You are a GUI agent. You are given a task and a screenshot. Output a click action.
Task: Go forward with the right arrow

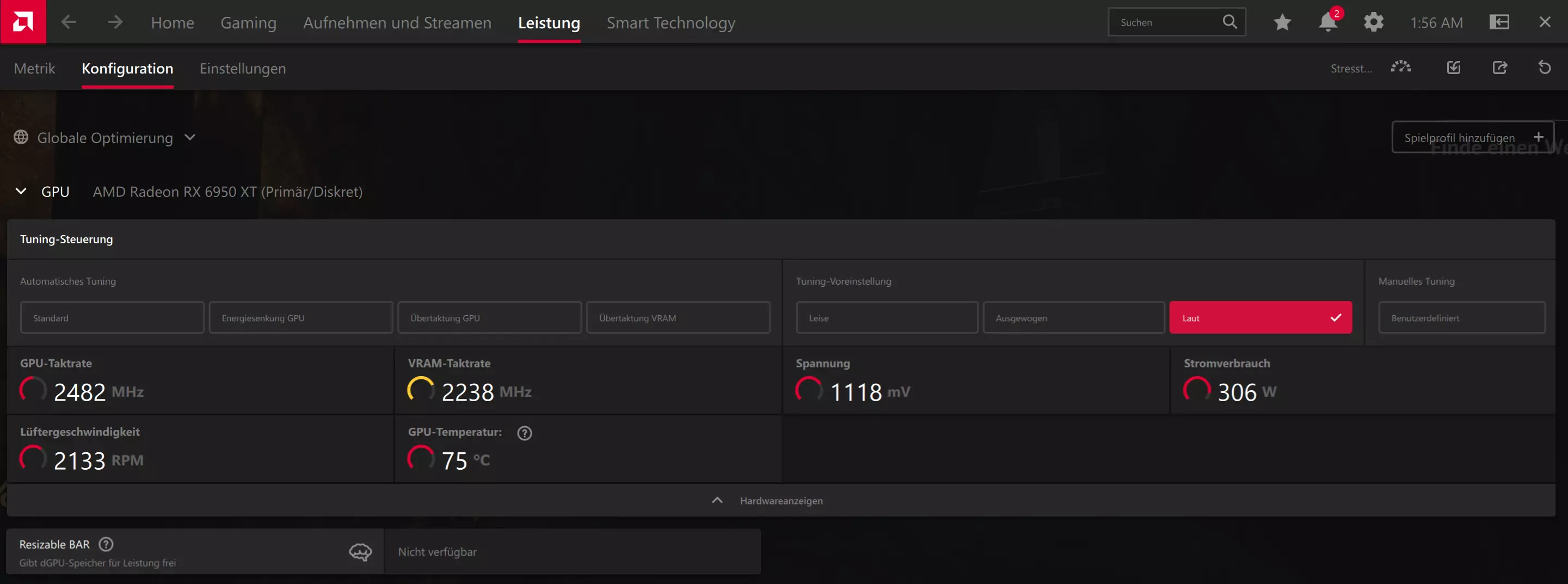pos(115,22)
